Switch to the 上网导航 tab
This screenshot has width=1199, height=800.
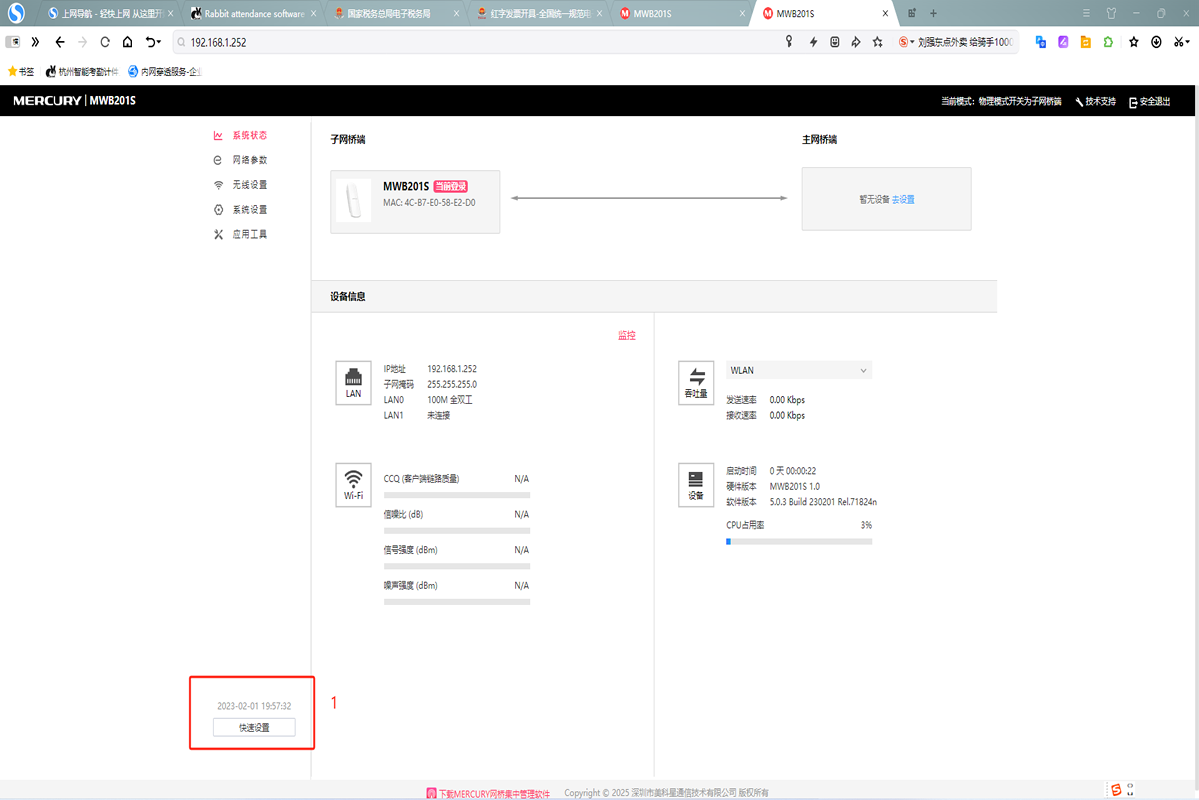click(x=109, y=14)
